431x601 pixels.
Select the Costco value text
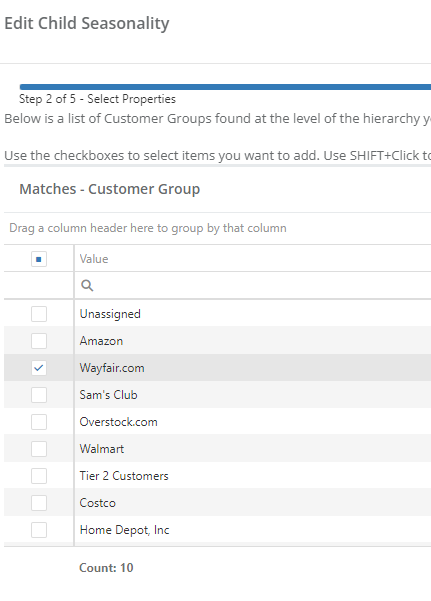97,503
